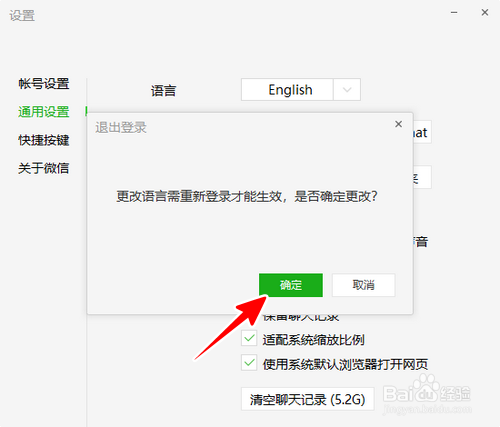Confirm the language change with 确定

[291, 285]
